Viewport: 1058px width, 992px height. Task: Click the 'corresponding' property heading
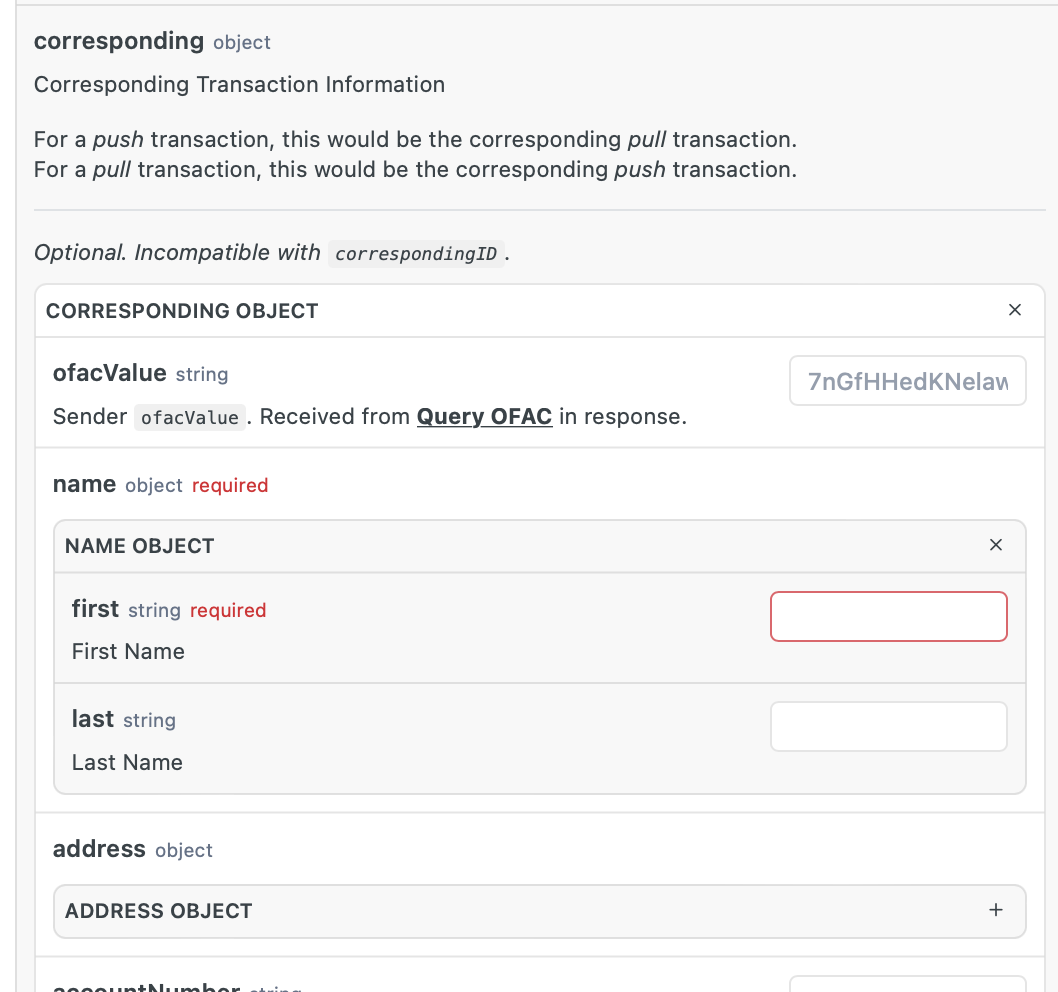(x=119, y=41)
